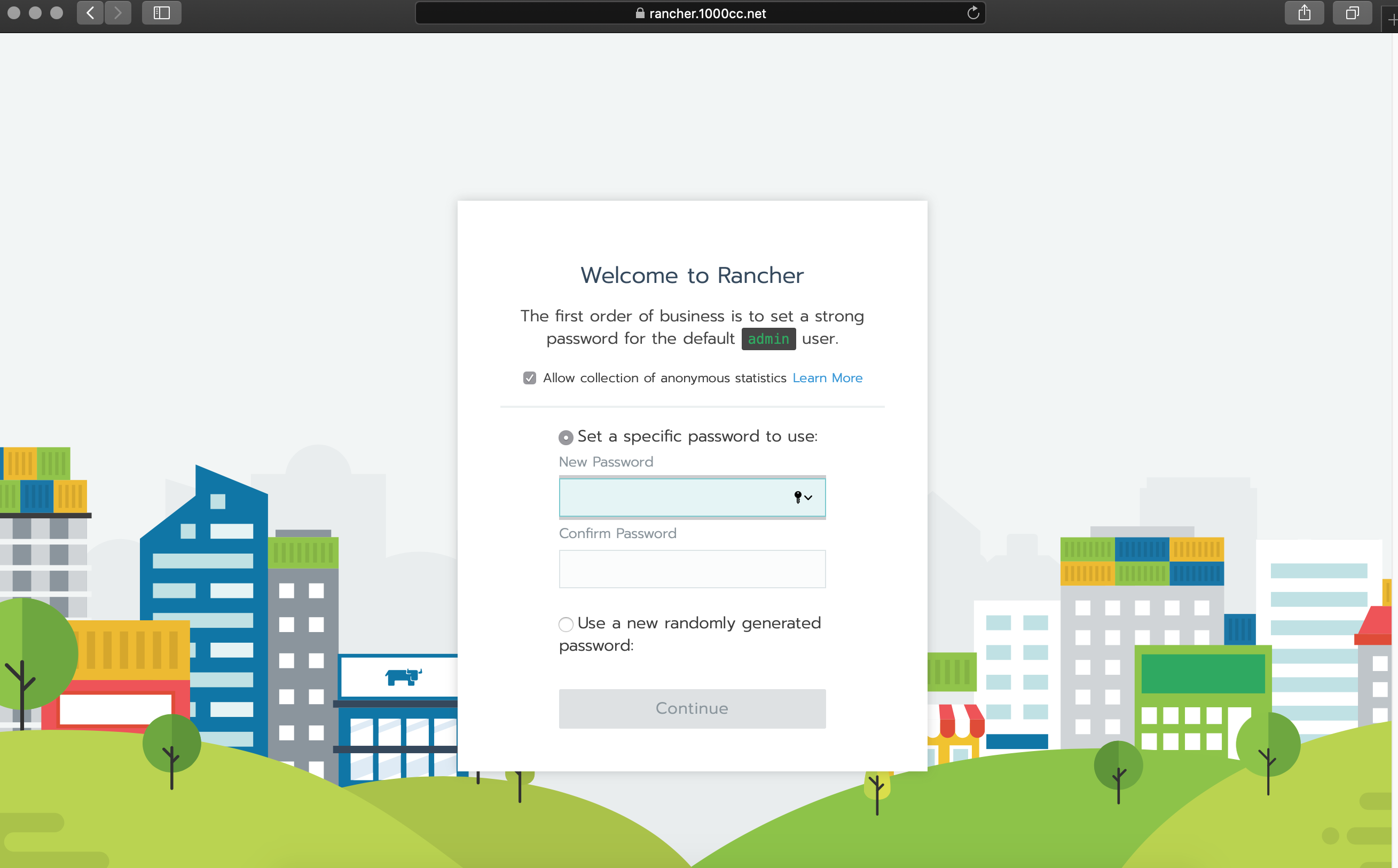
Task: Choose Use a new randomly generated password
Action: (566, 624)
